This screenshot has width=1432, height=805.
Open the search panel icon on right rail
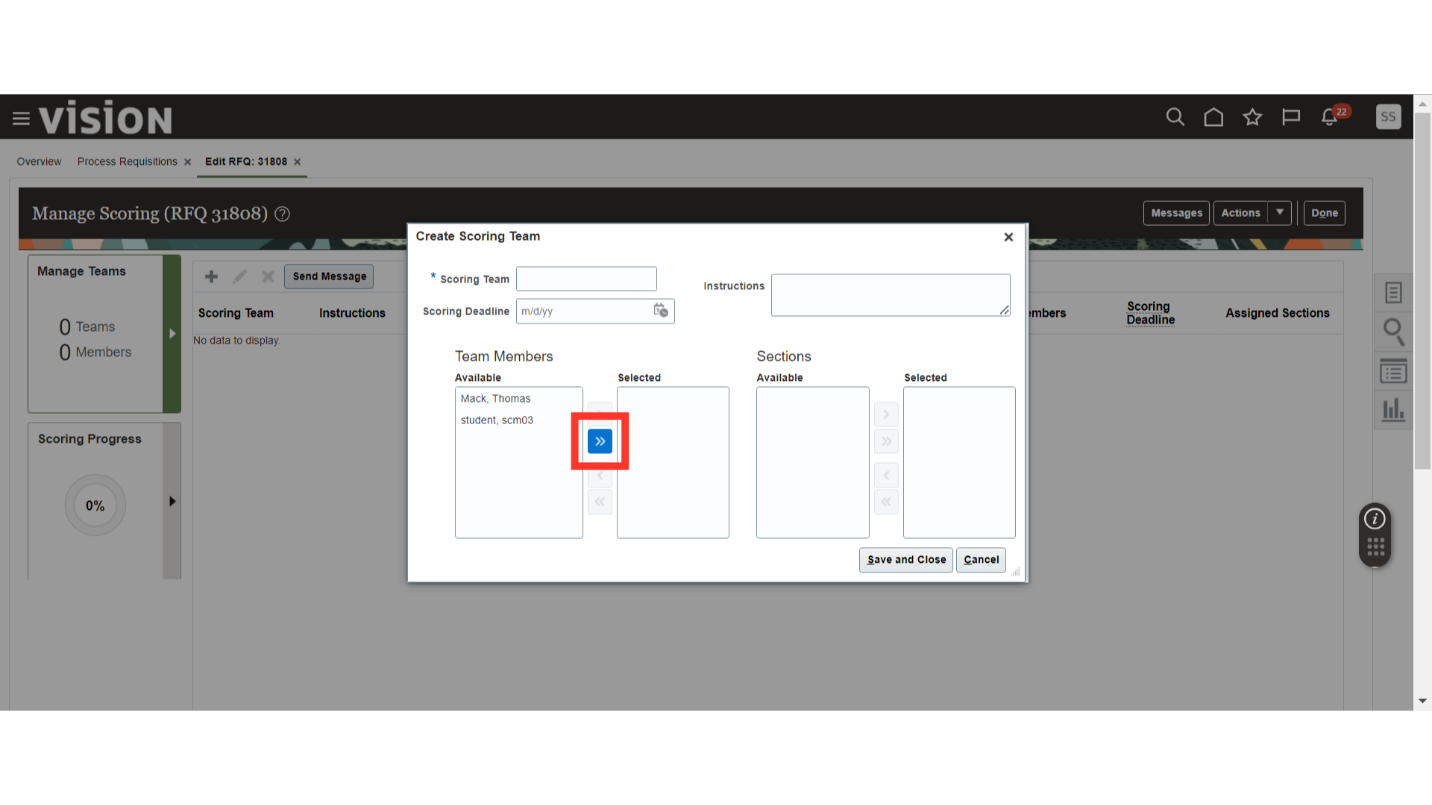[x=1394, y=332]
